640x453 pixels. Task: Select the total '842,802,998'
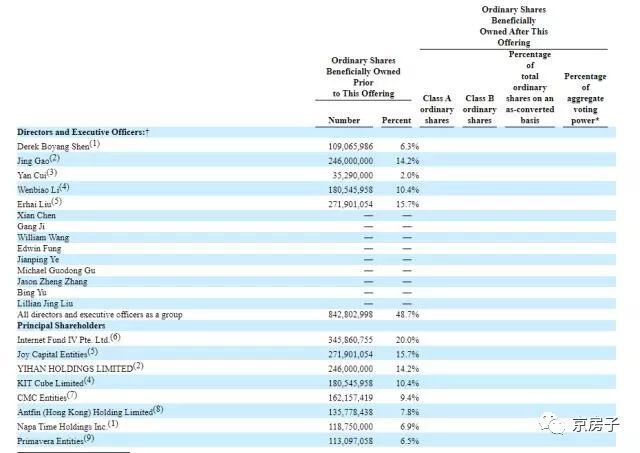[351, 315]
